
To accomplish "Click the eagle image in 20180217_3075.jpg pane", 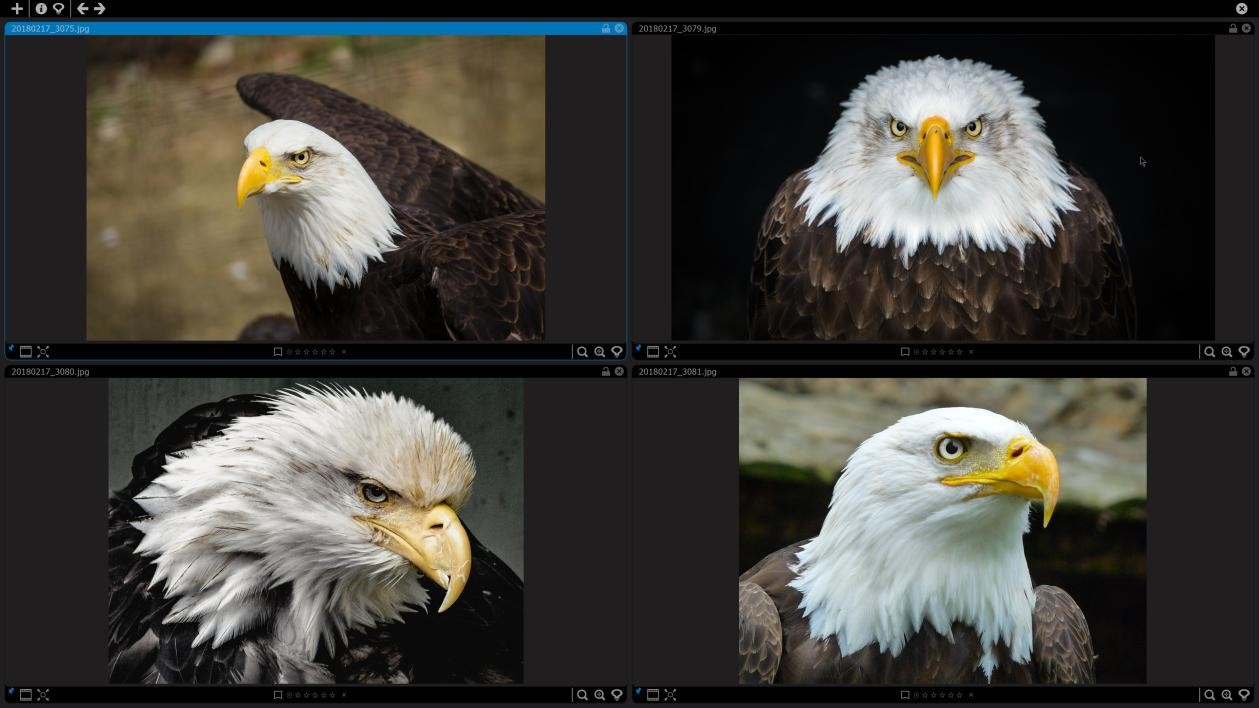I will [x=315, y=188].
